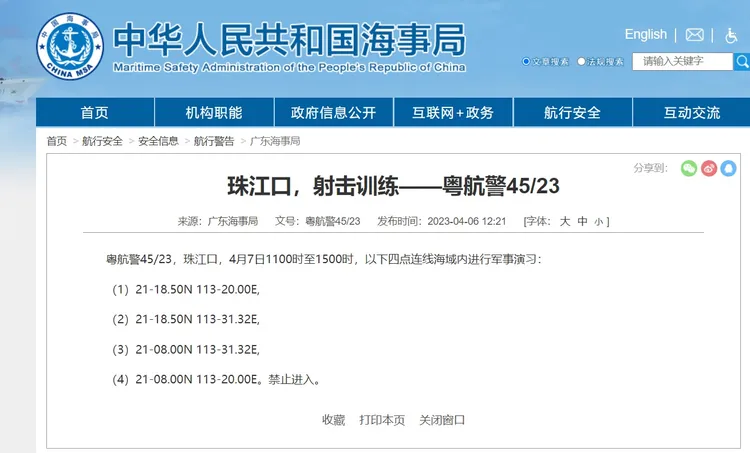Screen dimensions: 750x453
Task: Switch to the English site
Action: click(645, 34)
